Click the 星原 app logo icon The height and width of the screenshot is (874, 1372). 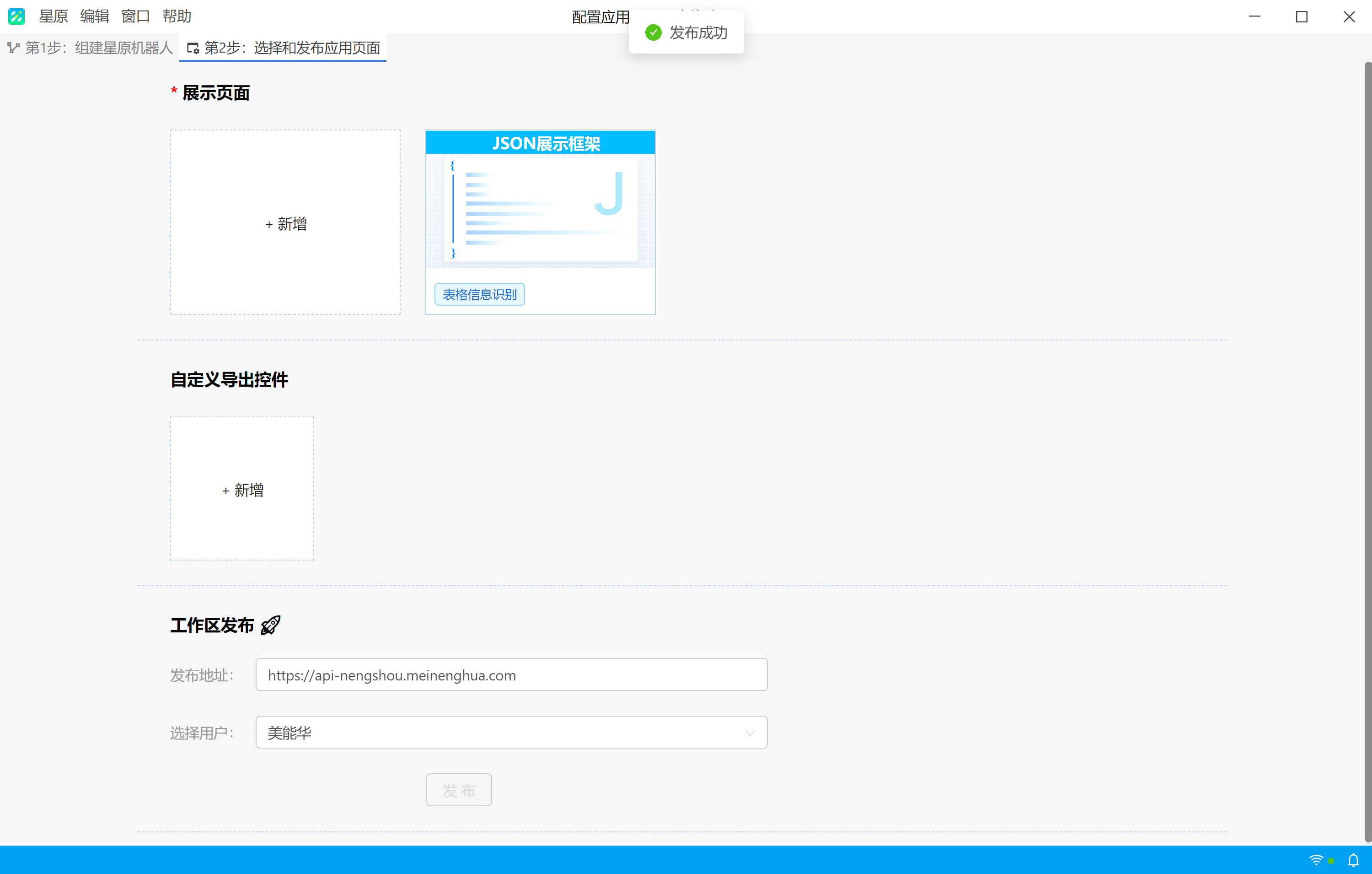coord(16,16)
